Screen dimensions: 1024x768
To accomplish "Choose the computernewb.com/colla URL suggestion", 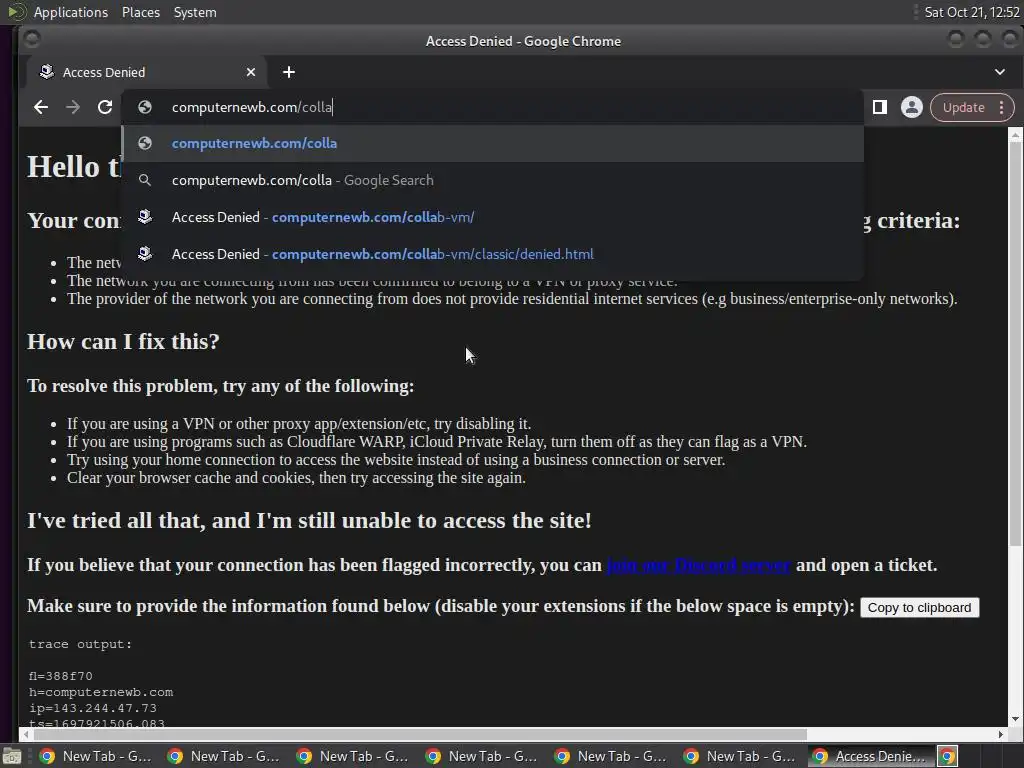I will point(493,143).
